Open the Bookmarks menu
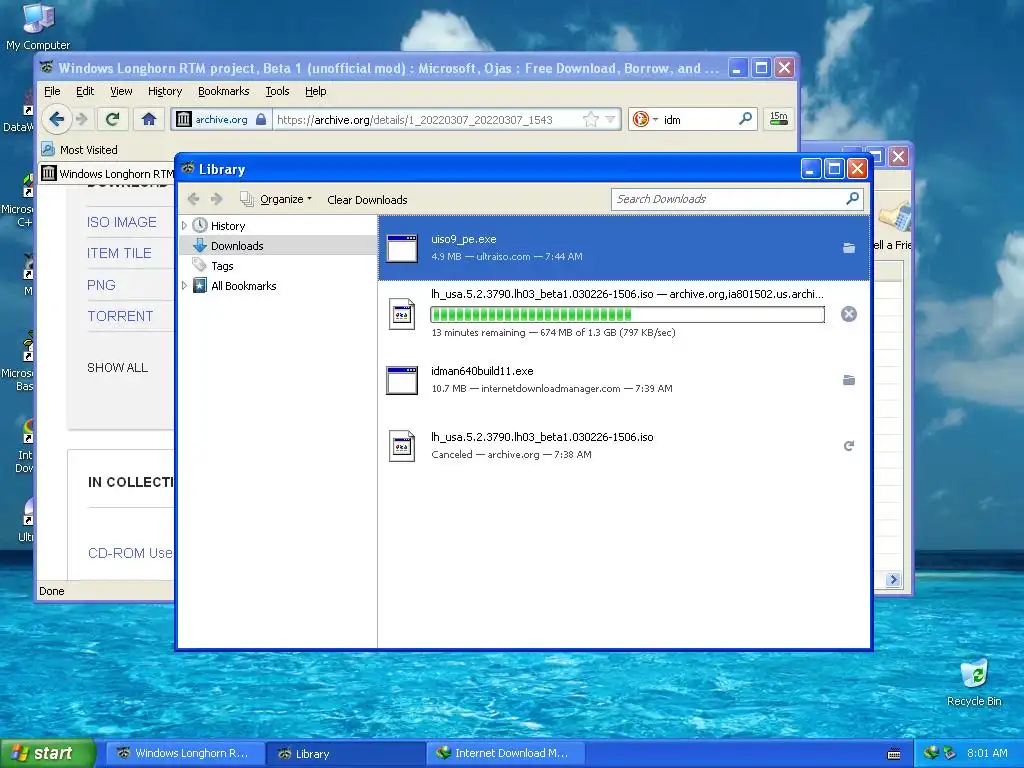The width and height of the screenshot is (1024, 768). pos(223,91)
